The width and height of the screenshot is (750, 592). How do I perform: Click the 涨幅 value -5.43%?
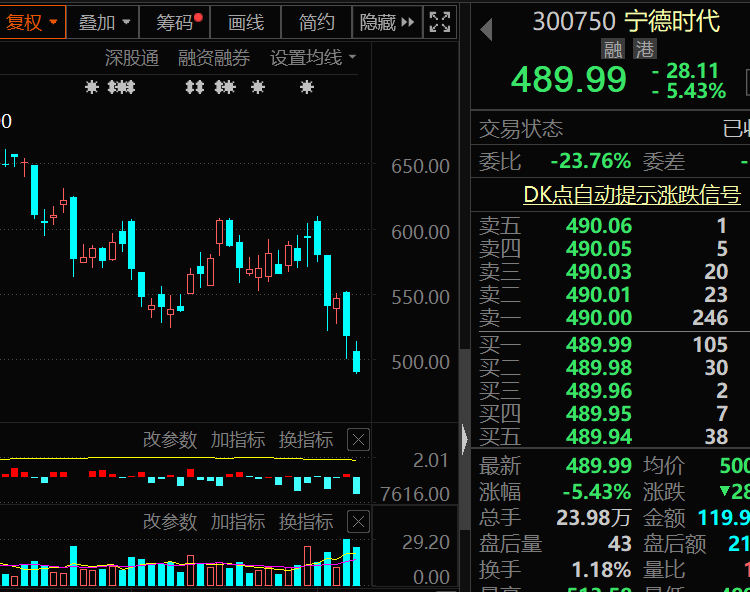596,492
